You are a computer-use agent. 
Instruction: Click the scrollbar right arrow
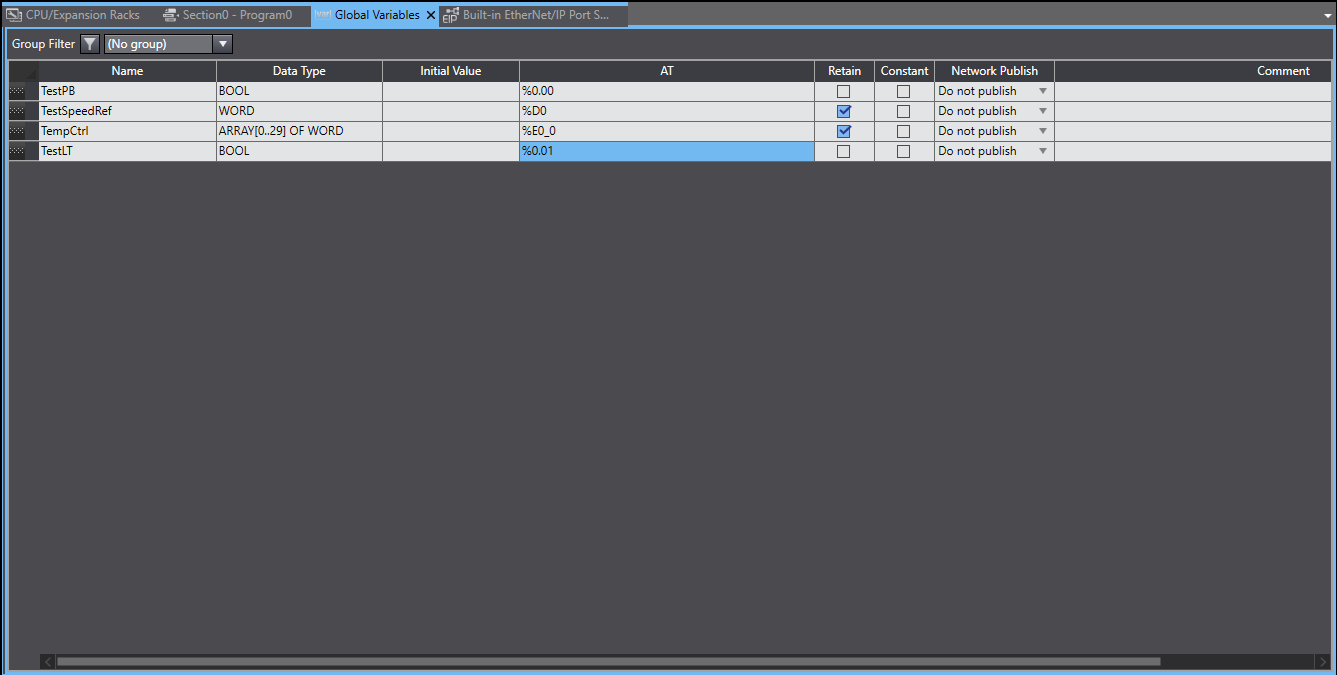[x=1321, y=661]
